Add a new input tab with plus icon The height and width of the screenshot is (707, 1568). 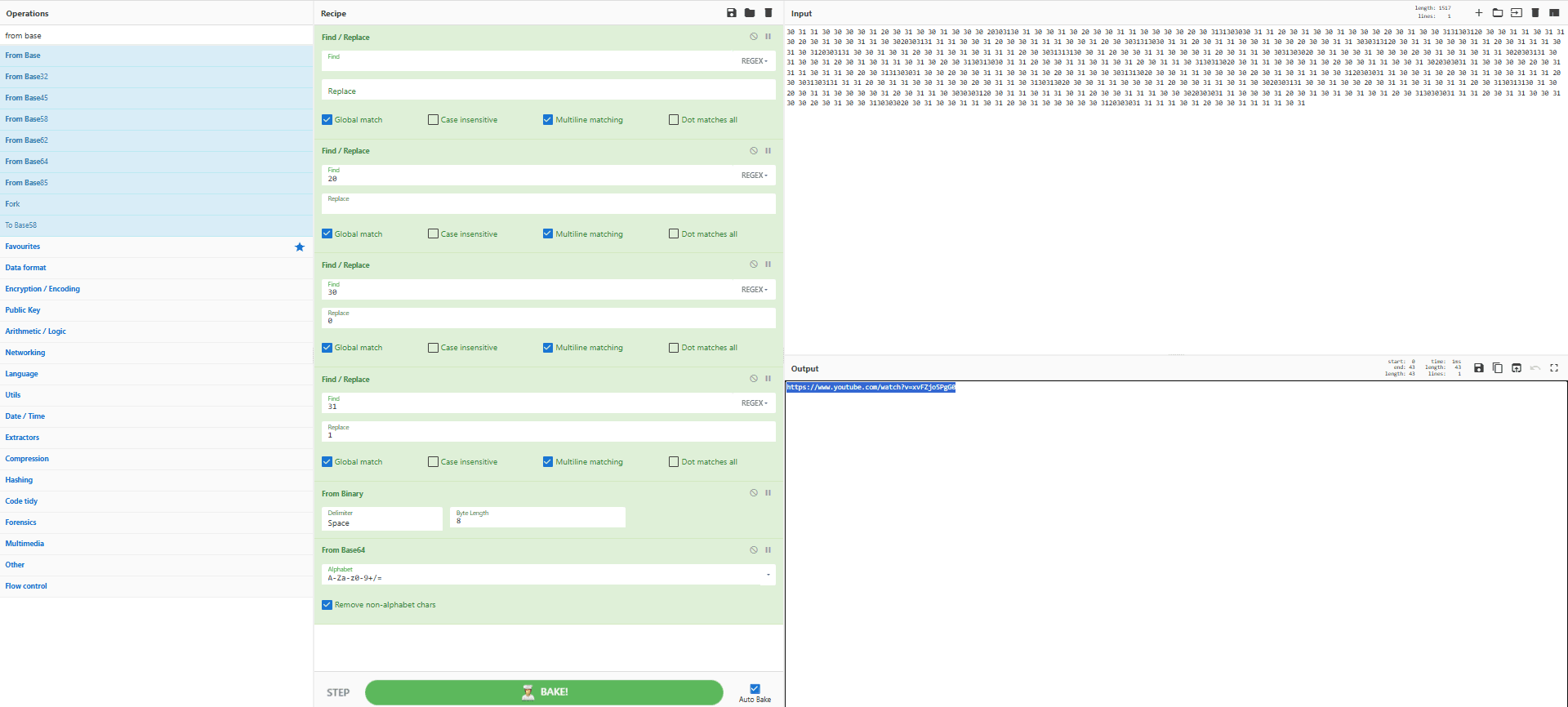click(1478, 13)
